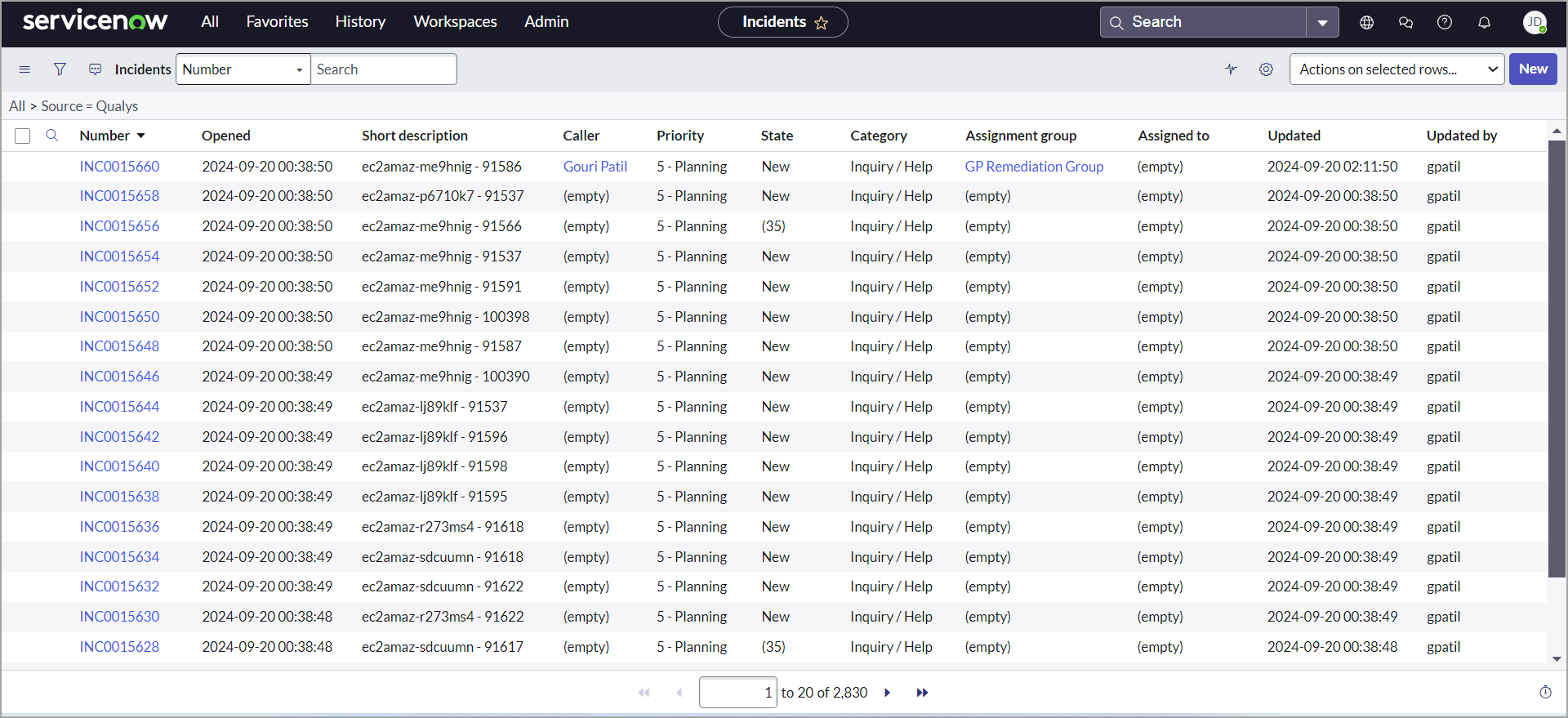This screenshot has height=718, width=1568.
Task: Click the globe scope picker icon
Action: tap(1366, 22)
